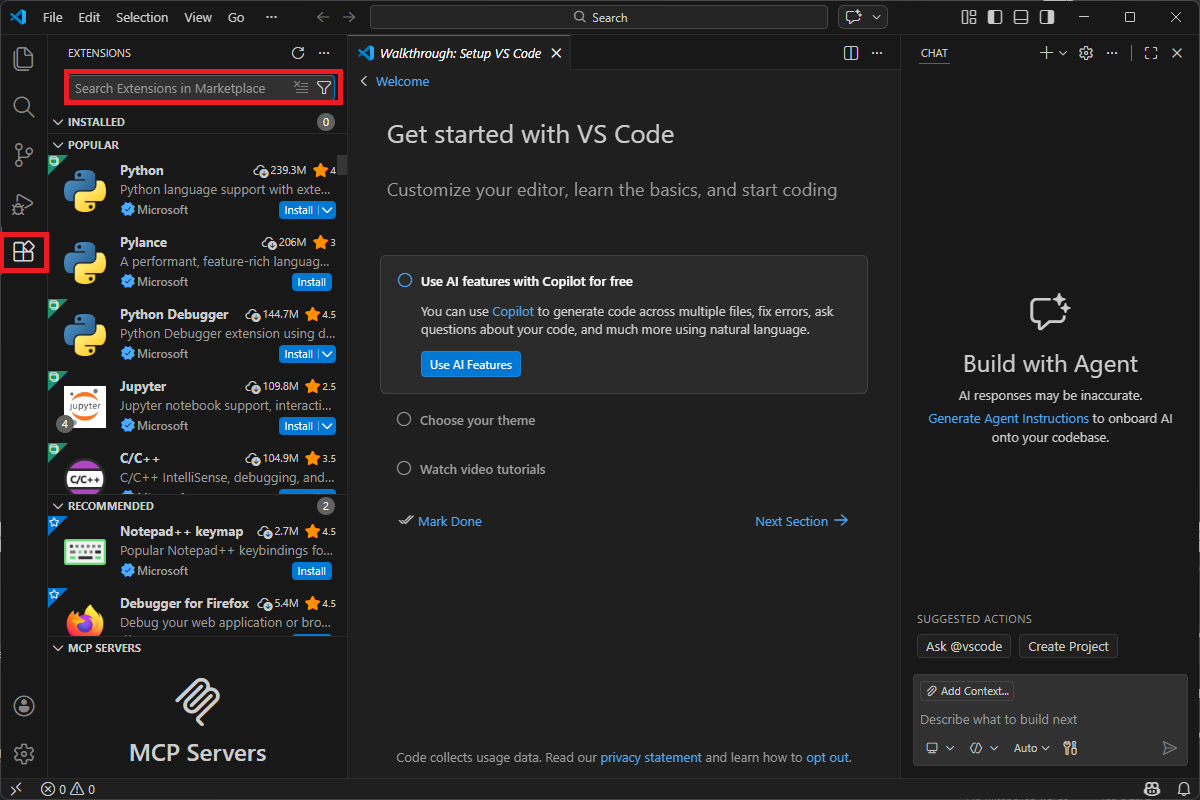
Task: Click the 'Next Section' link
Action: click(x=802, y=521)
